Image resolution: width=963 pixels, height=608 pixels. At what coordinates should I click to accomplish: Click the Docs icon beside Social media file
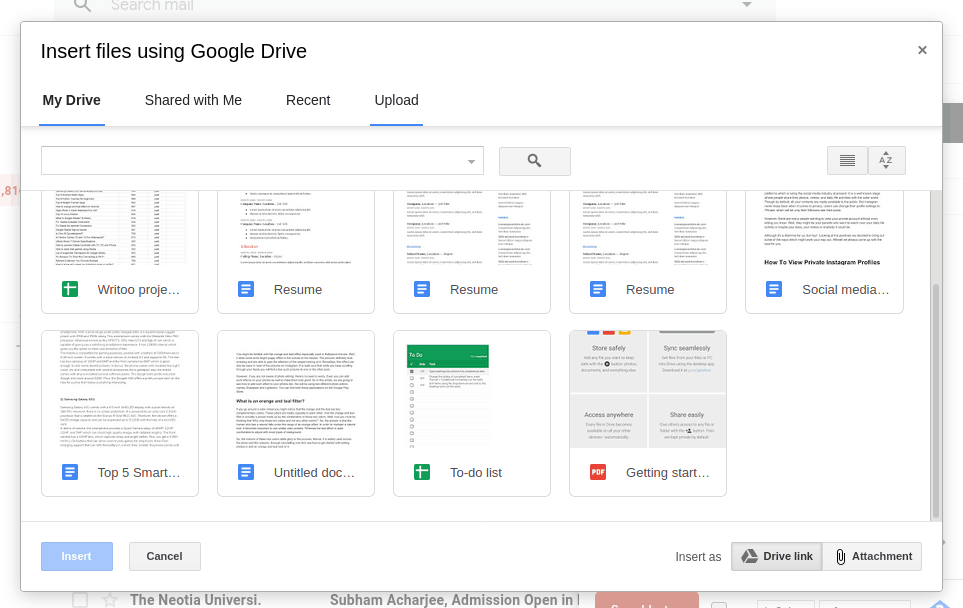pyautogui.click(x=774, y=289)
